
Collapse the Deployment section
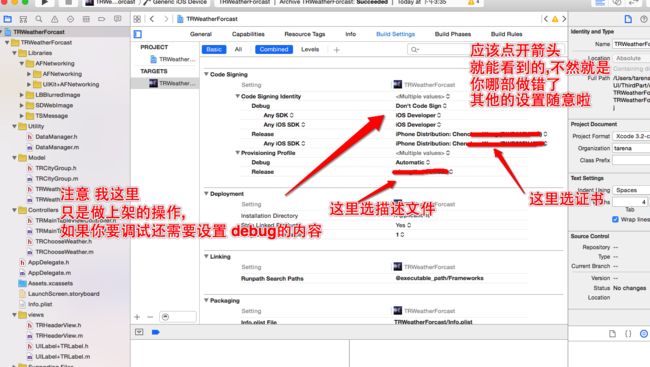[x=206, y=194]
